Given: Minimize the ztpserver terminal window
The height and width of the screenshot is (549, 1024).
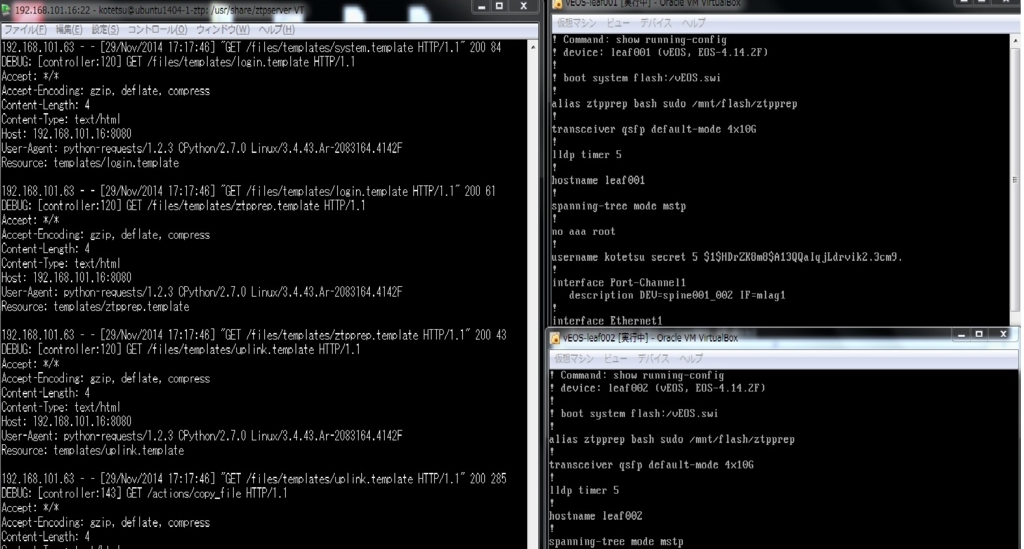Looking at the screenshot, I should click(x=481, y=6).
